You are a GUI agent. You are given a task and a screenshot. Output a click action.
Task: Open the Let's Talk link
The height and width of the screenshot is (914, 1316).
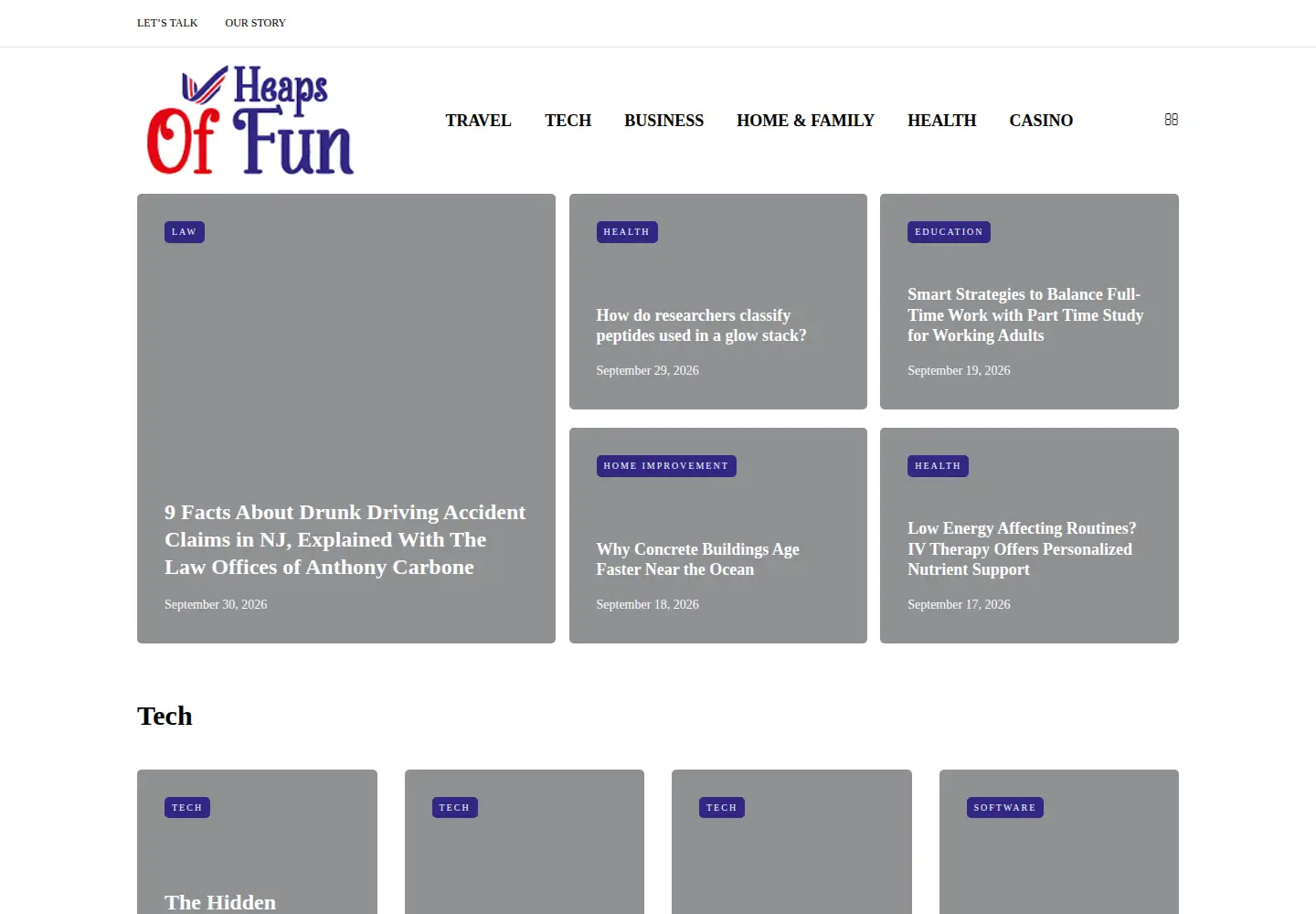[x=167, y=23]
